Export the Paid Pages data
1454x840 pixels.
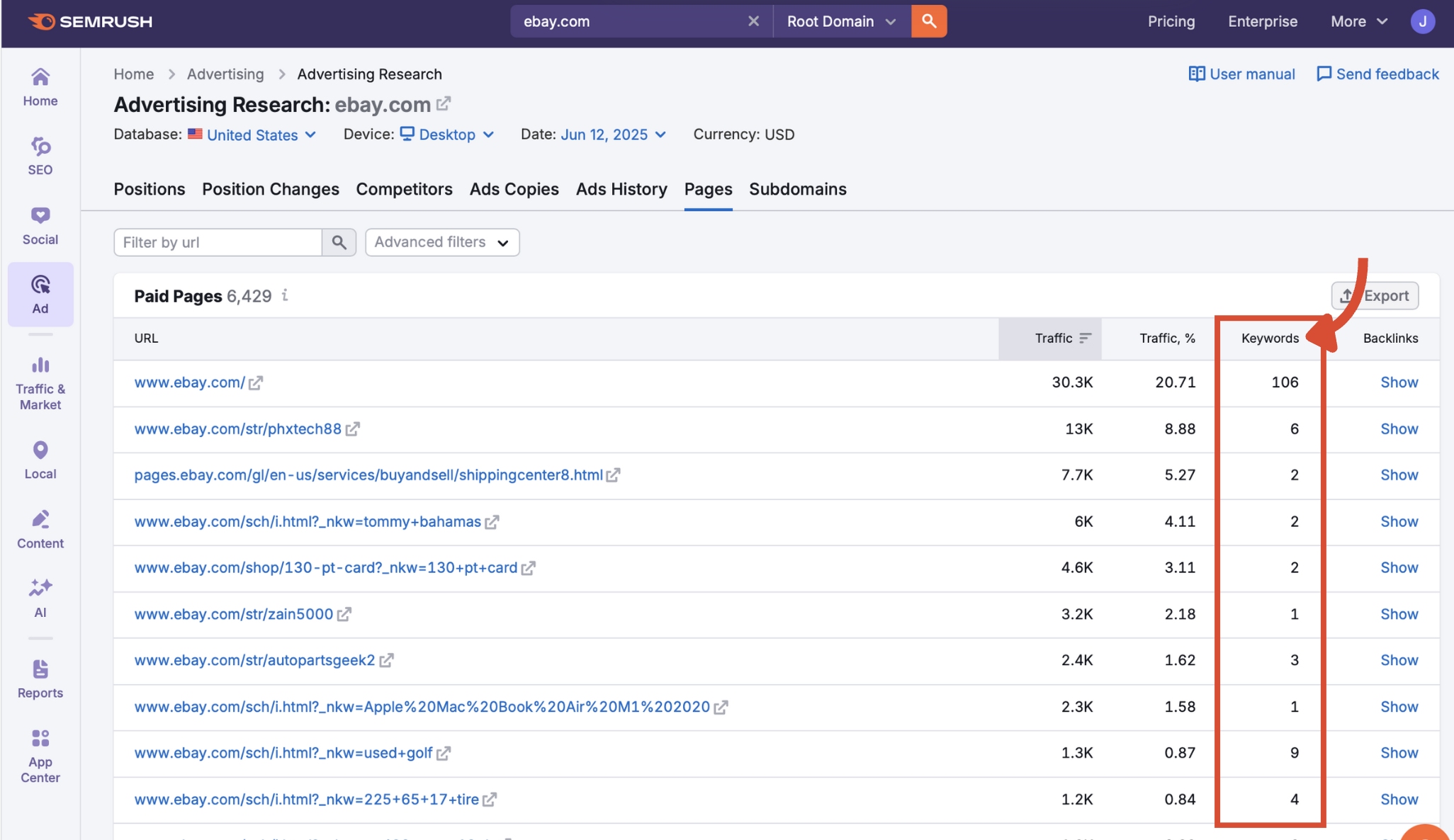click(1375, 295)
